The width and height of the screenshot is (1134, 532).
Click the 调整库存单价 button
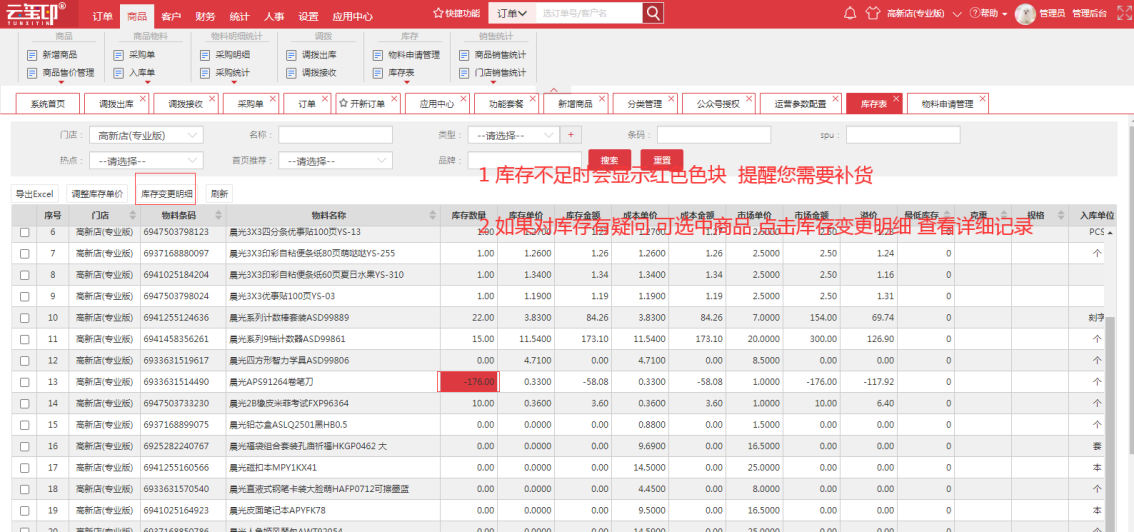click(98, 194)
